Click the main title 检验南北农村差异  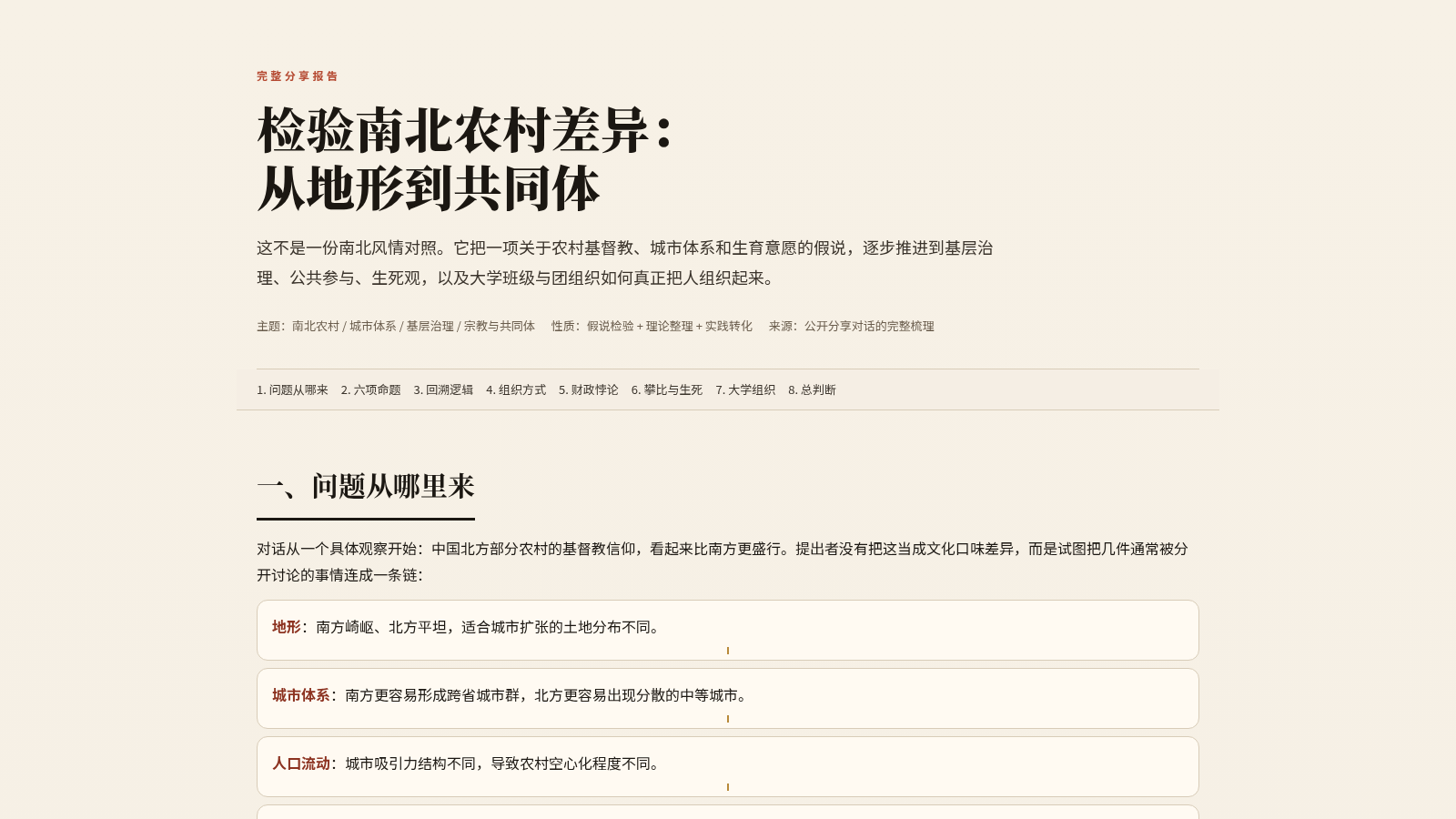(466, 158)
